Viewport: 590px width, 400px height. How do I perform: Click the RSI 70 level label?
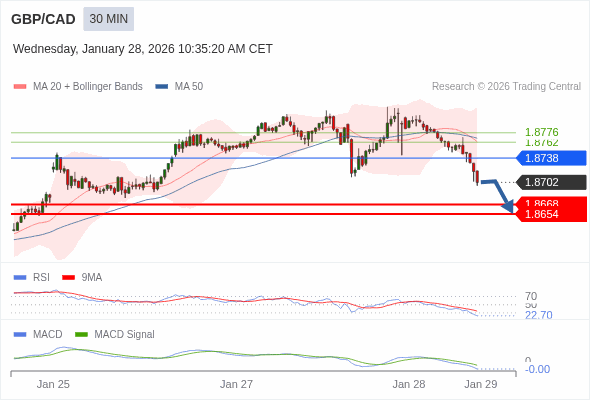pyautogui.click(x=531, y=296)
